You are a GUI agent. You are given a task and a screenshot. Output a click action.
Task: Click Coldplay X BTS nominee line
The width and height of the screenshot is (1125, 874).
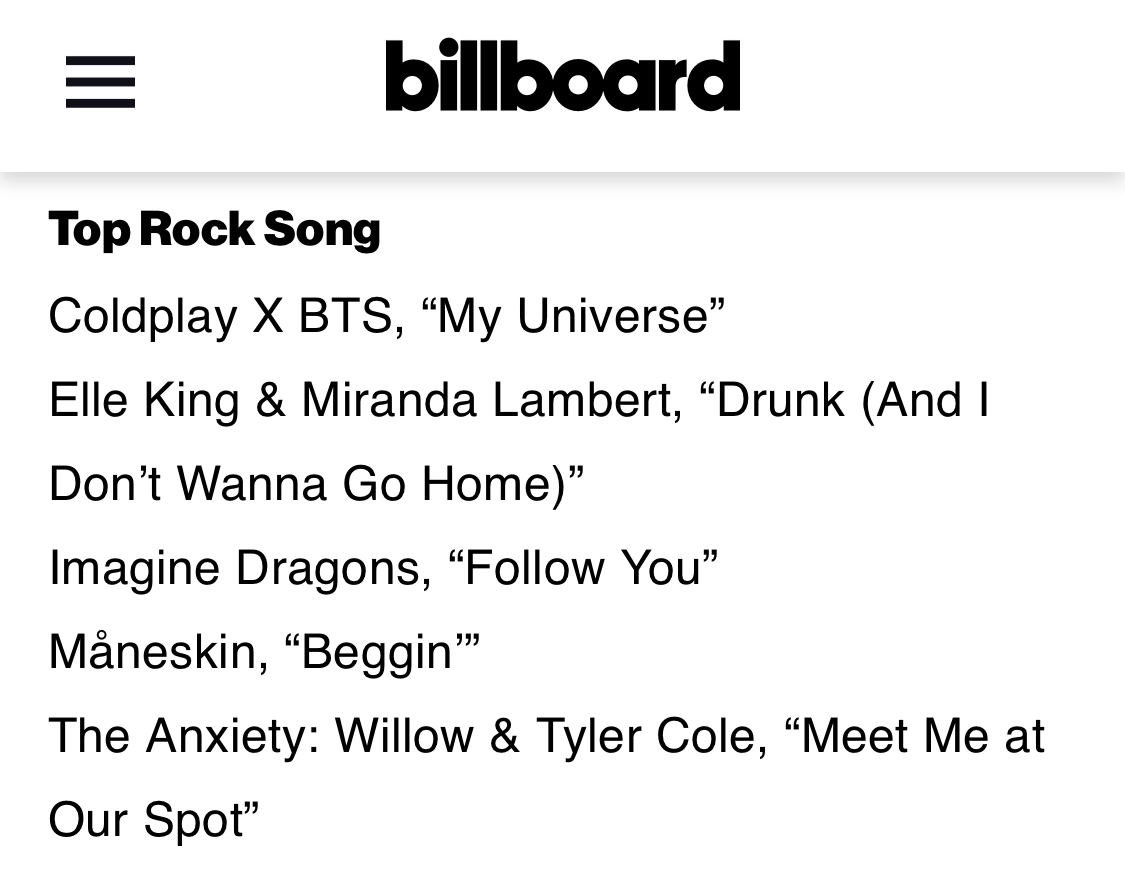pyautogui.click(x=387, y=316)
